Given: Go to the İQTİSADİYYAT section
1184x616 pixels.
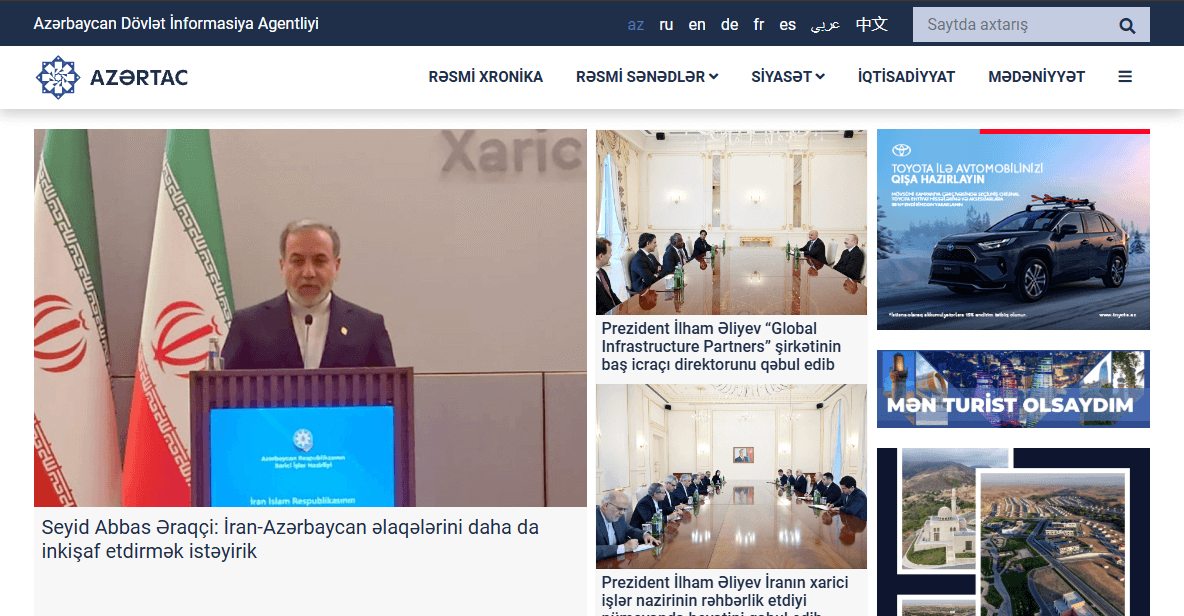Looking at the screenshot, I should (906, 76).
